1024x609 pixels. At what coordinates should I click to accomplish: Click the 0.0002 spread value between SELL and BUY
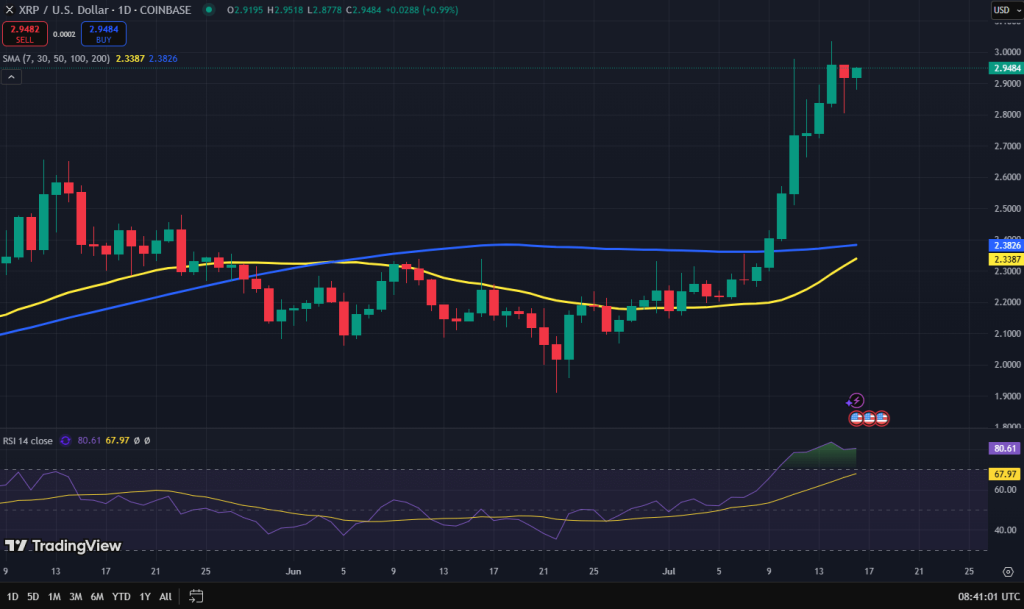64,34
